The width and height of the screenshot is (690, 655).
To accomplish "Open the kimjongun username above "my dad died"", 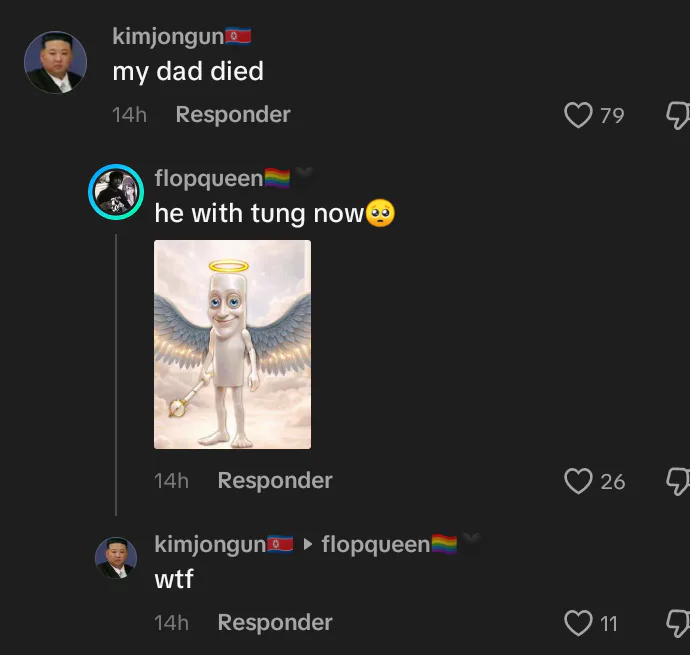I will pyautogui.click(x=167, y=37).
